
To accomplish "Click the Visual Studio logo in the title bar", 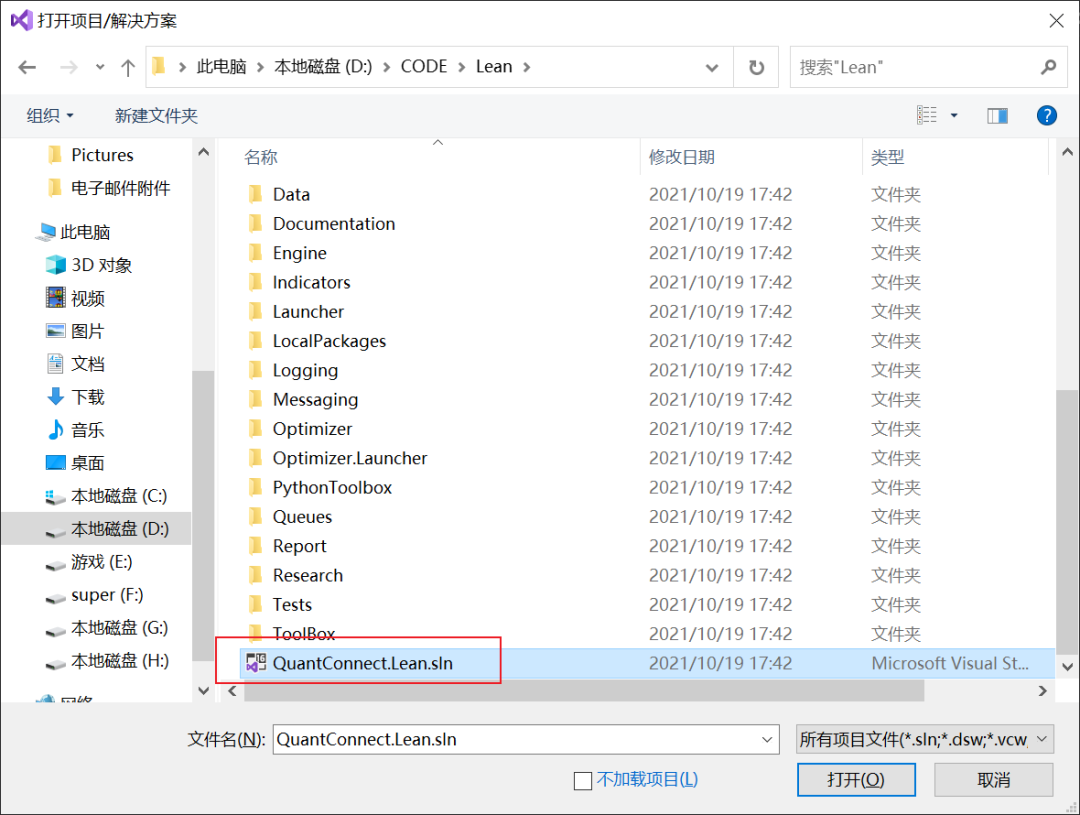I will point(20,20).
